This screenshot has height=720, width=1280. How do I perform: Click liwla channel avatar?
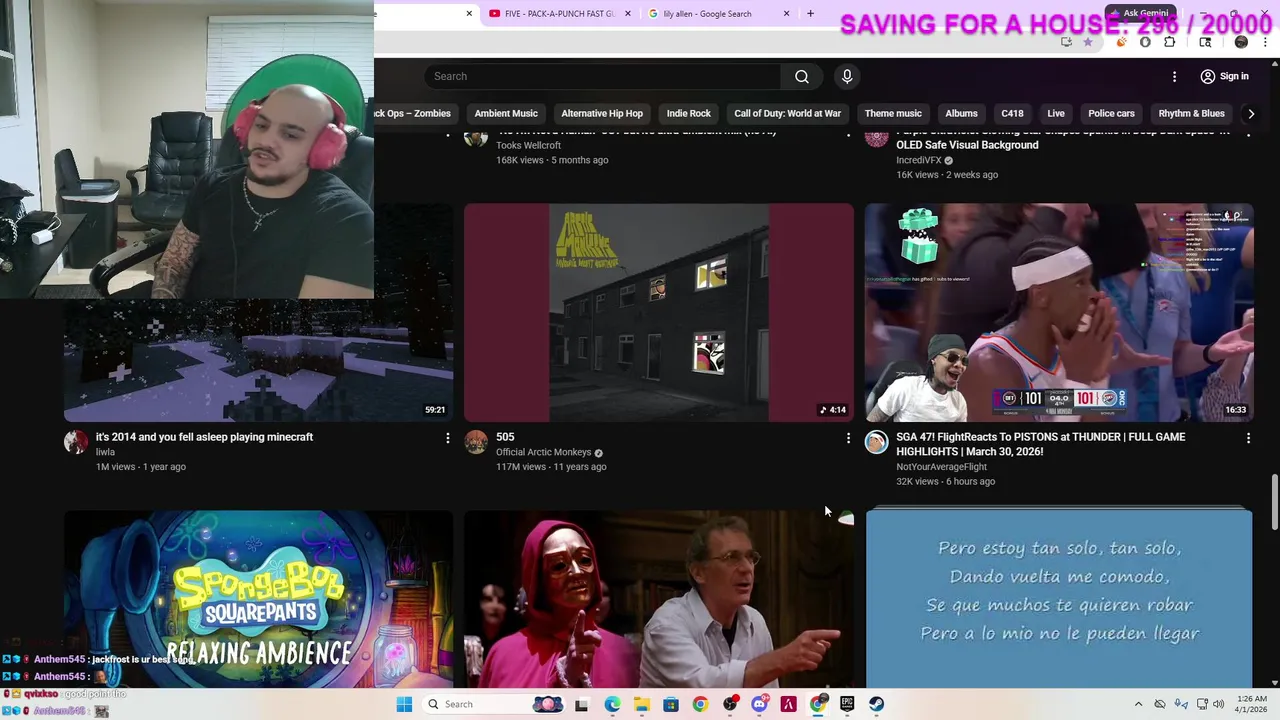coord(76,442)
